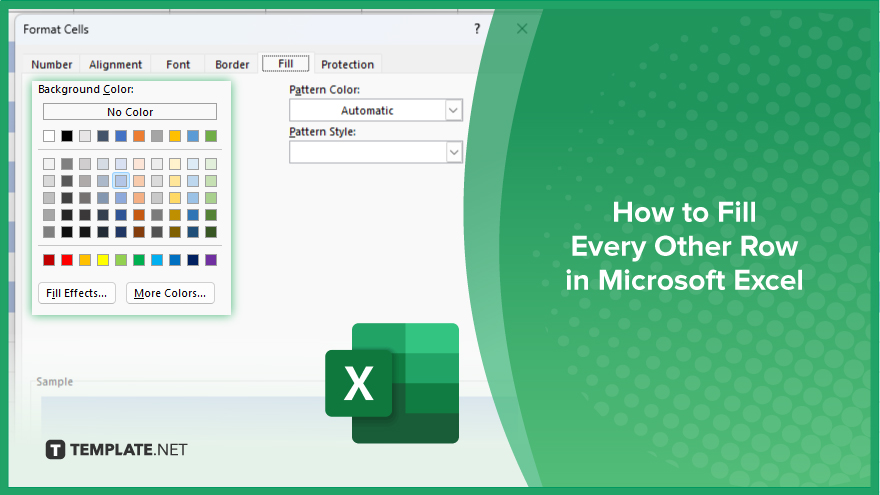Pick the white theme color swatch
Screen dimensions: 880x495
(49, 136)
